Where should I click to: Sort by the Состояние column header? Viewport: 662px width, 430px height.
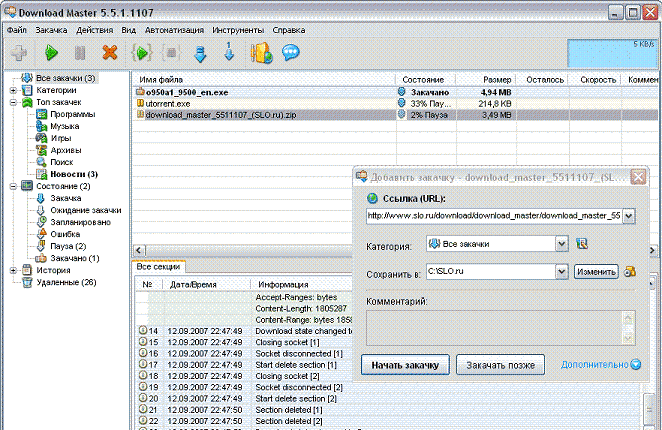(x=426, y=79)
